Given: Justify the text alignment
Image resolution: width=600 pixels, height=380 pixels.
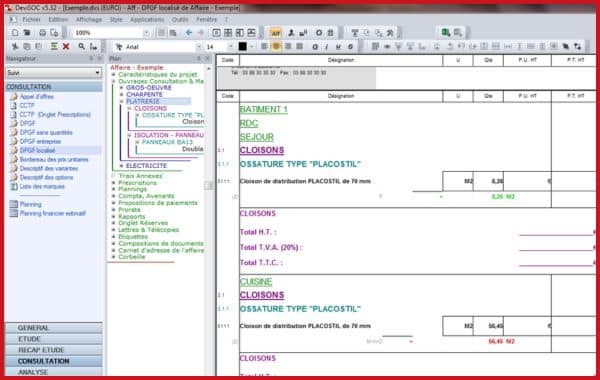Looking at the screenshot, I should 300,47.
